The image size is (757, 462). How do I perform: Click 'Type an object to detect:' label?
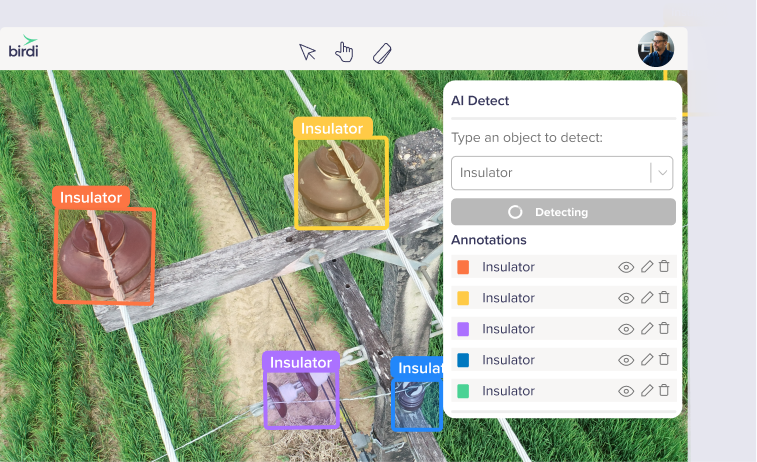click(x=527, y=138)
